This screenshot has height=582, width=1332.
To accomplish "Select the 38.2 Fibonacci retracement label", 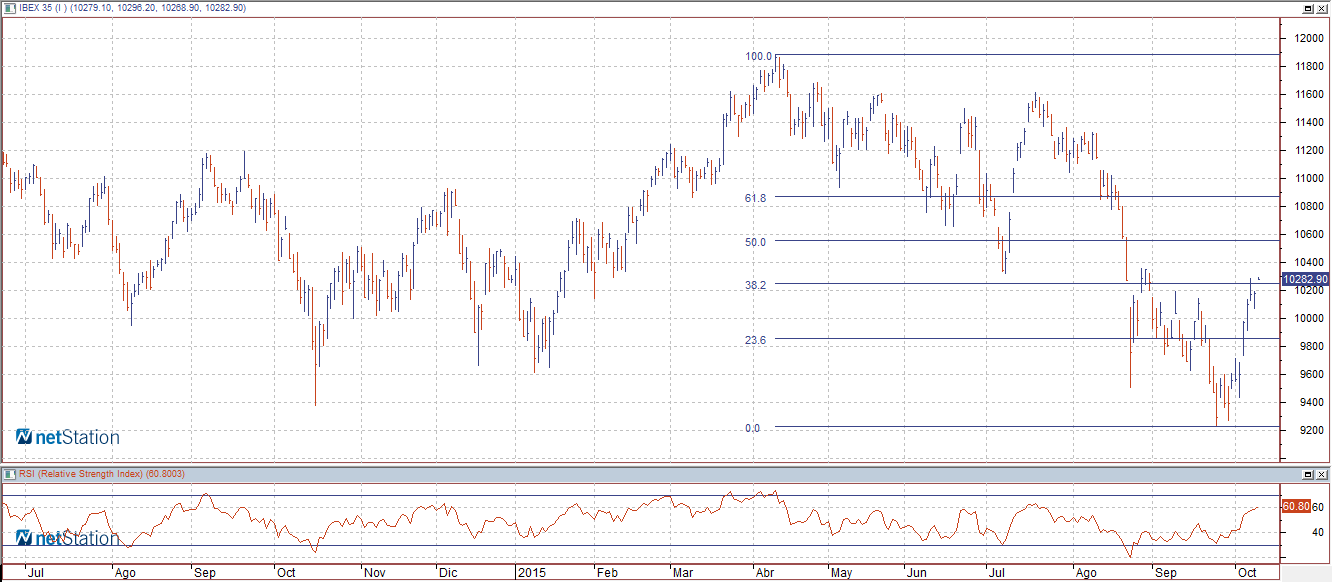I will click(x=755, y=284).
